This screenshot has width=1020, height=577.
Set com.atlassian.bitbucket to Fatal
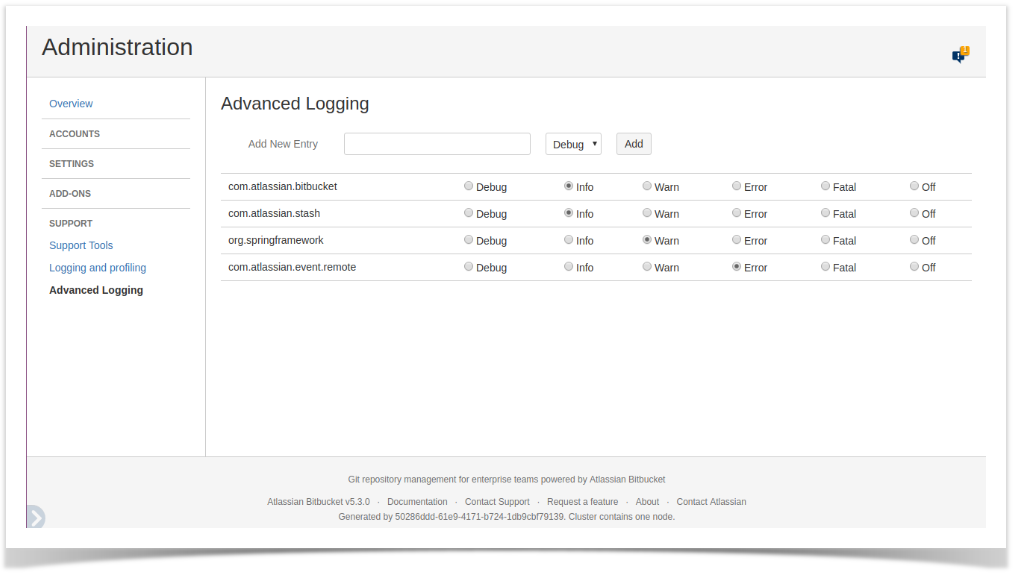click(825, 186)
